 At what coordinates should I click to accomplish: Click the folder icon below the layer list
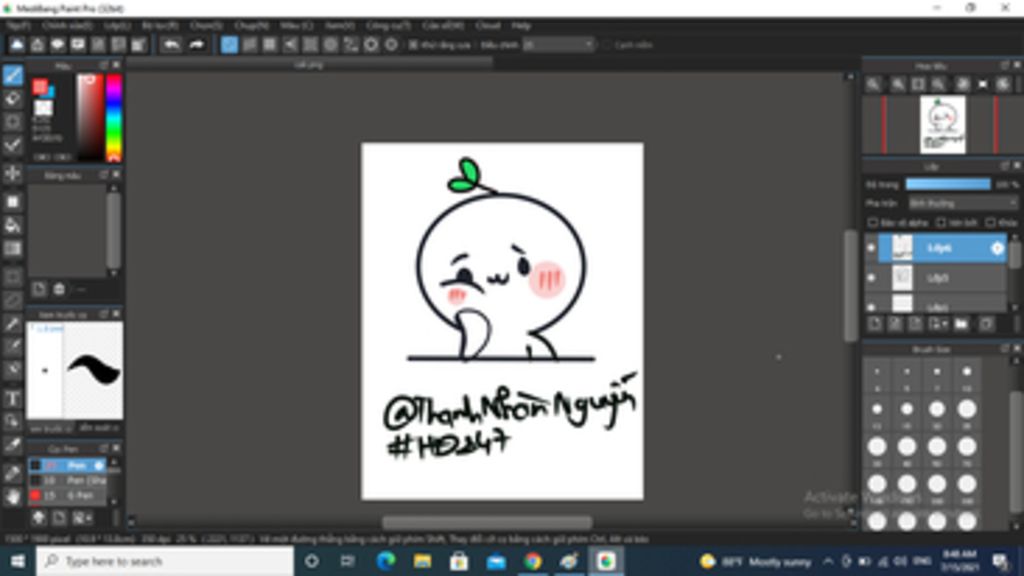coord(961,324)
